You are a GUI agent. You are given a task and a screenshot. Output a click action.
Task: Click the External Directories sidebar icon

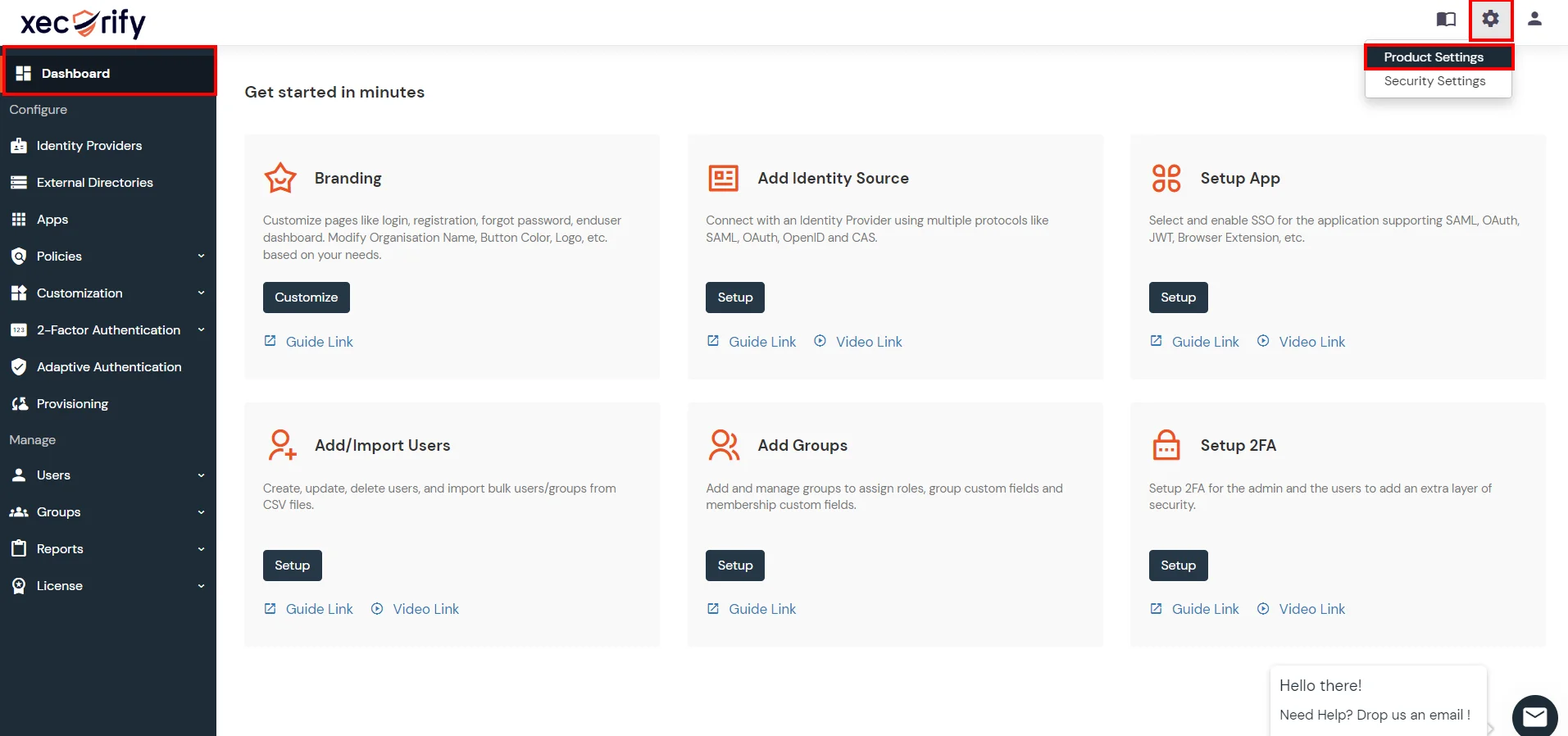(x=19, y=183)
